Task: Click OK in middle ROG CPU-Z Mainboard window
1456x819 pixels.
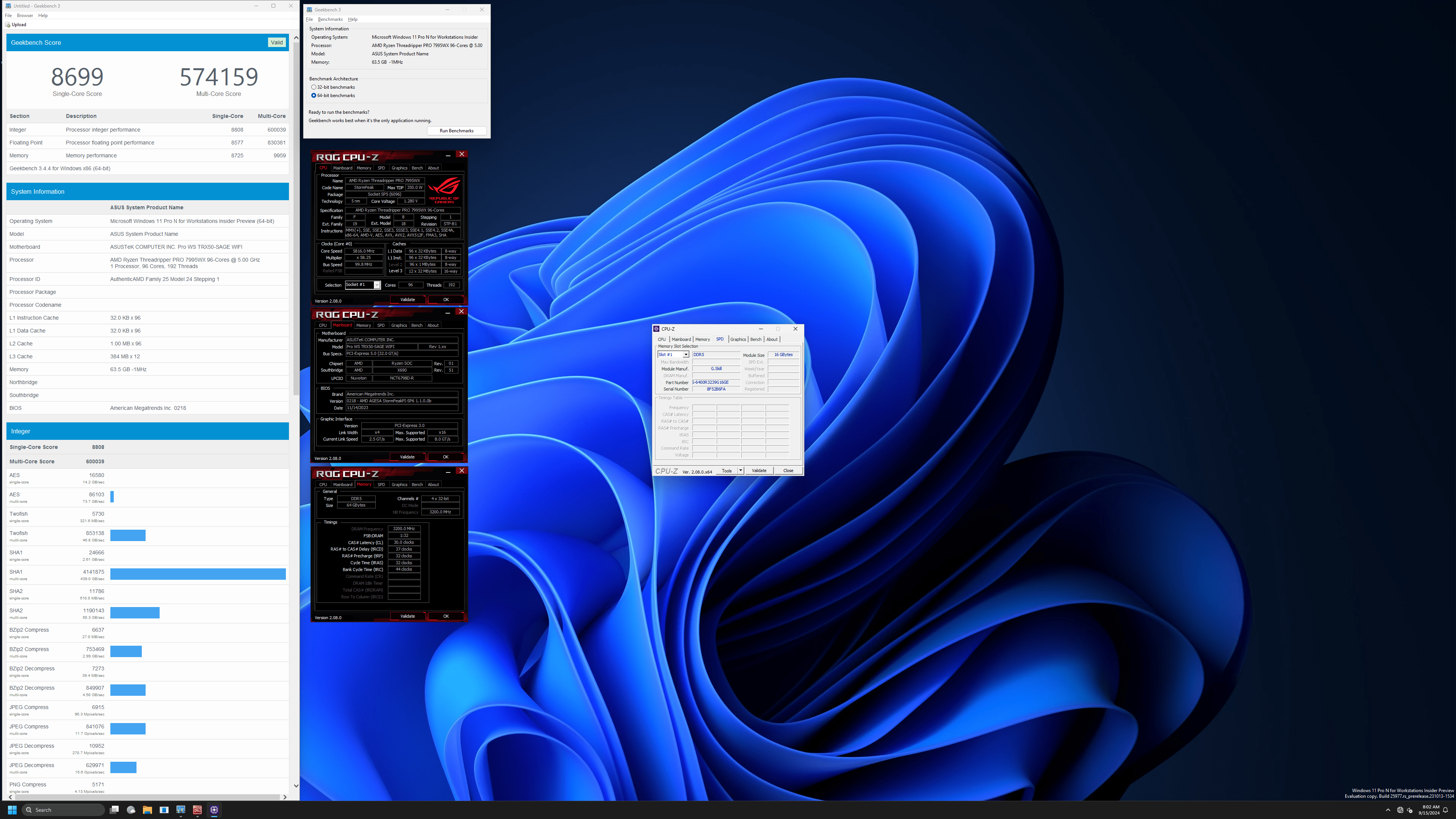Action: [446, 457]
